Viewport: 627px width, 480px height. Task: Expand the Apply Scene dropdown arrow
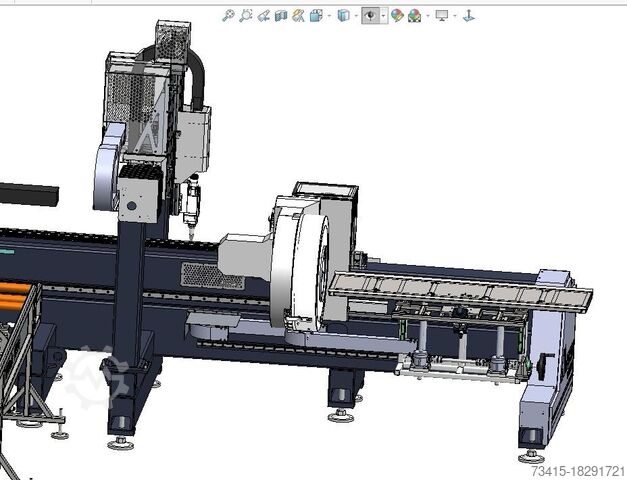(x=426, y=15)
